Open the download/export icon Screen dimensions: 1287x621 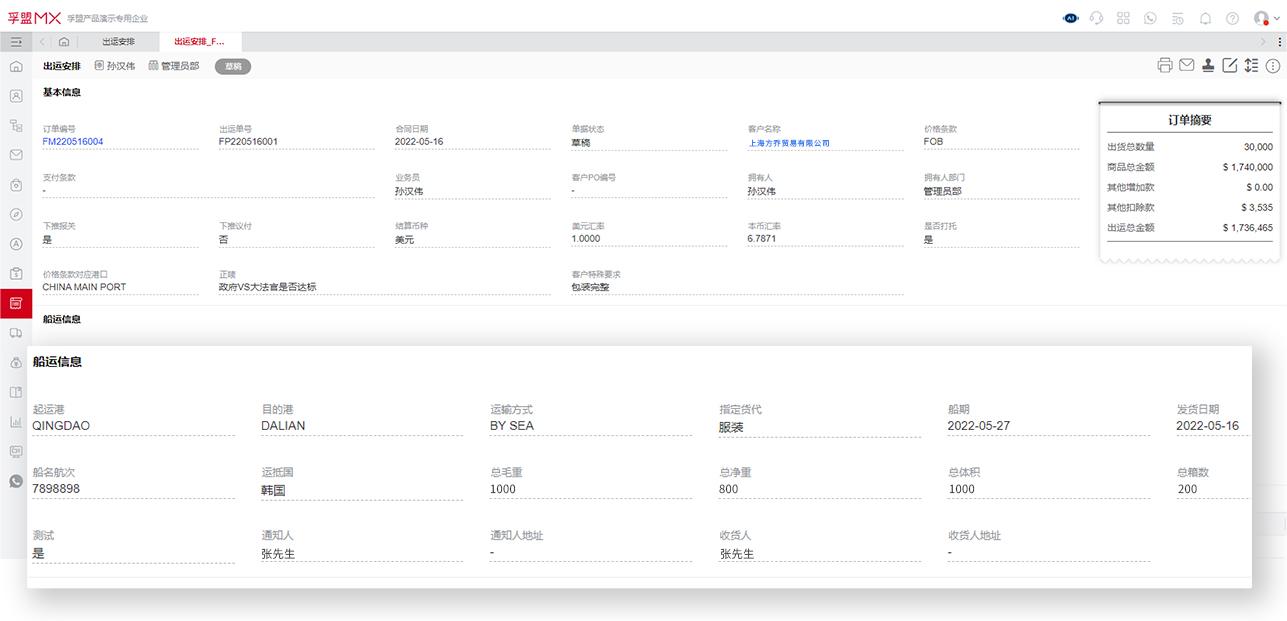pyautogui.click(x=1208, y=64)
